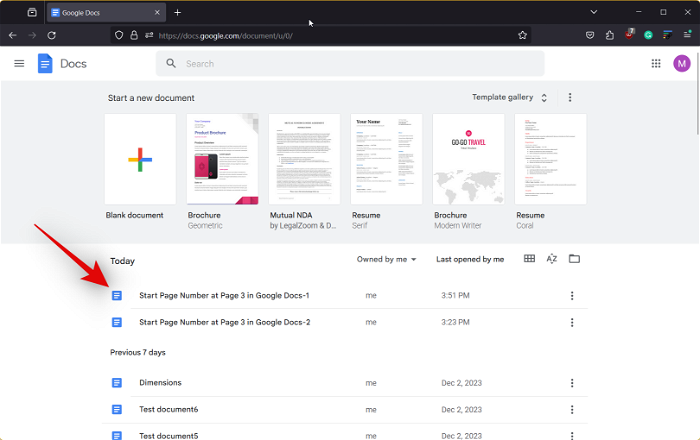700x440 pixels.
Task: Click the 3:23 PM timestamp
Action: coord(455,322)
